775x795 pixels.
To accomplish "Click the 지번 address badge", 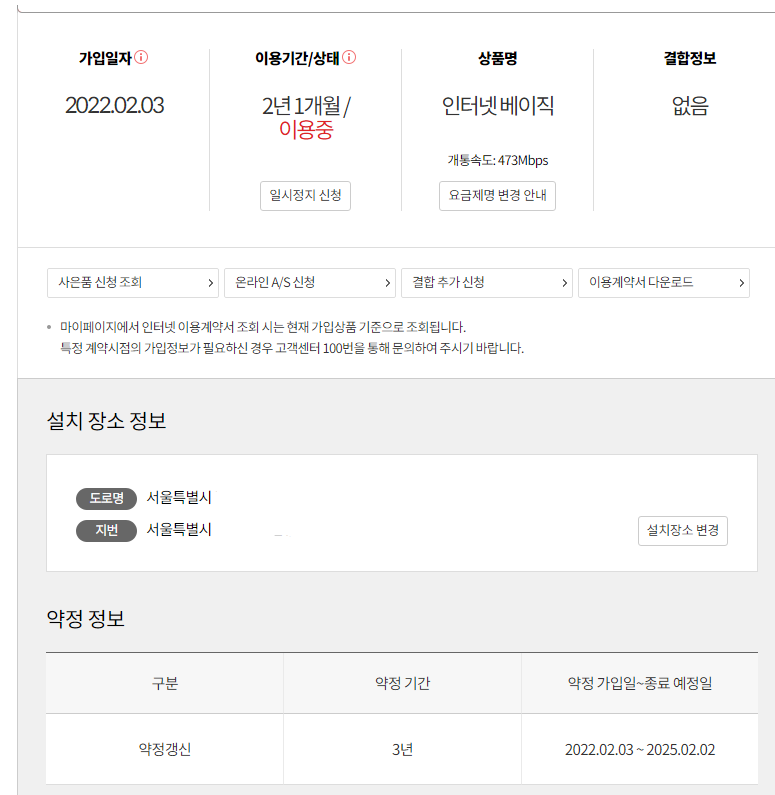I will (106, 531).
